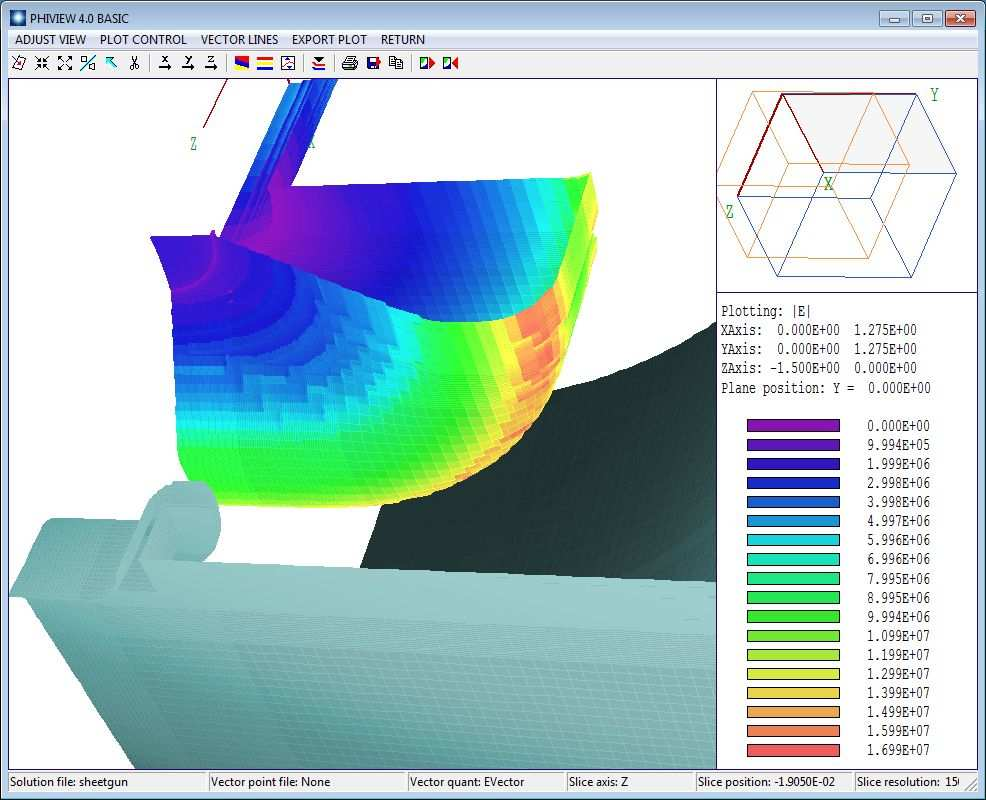This screenshot has width=986, height=800.
Task: Click RETURN in the menu bar
Action: tap(403, 40)
